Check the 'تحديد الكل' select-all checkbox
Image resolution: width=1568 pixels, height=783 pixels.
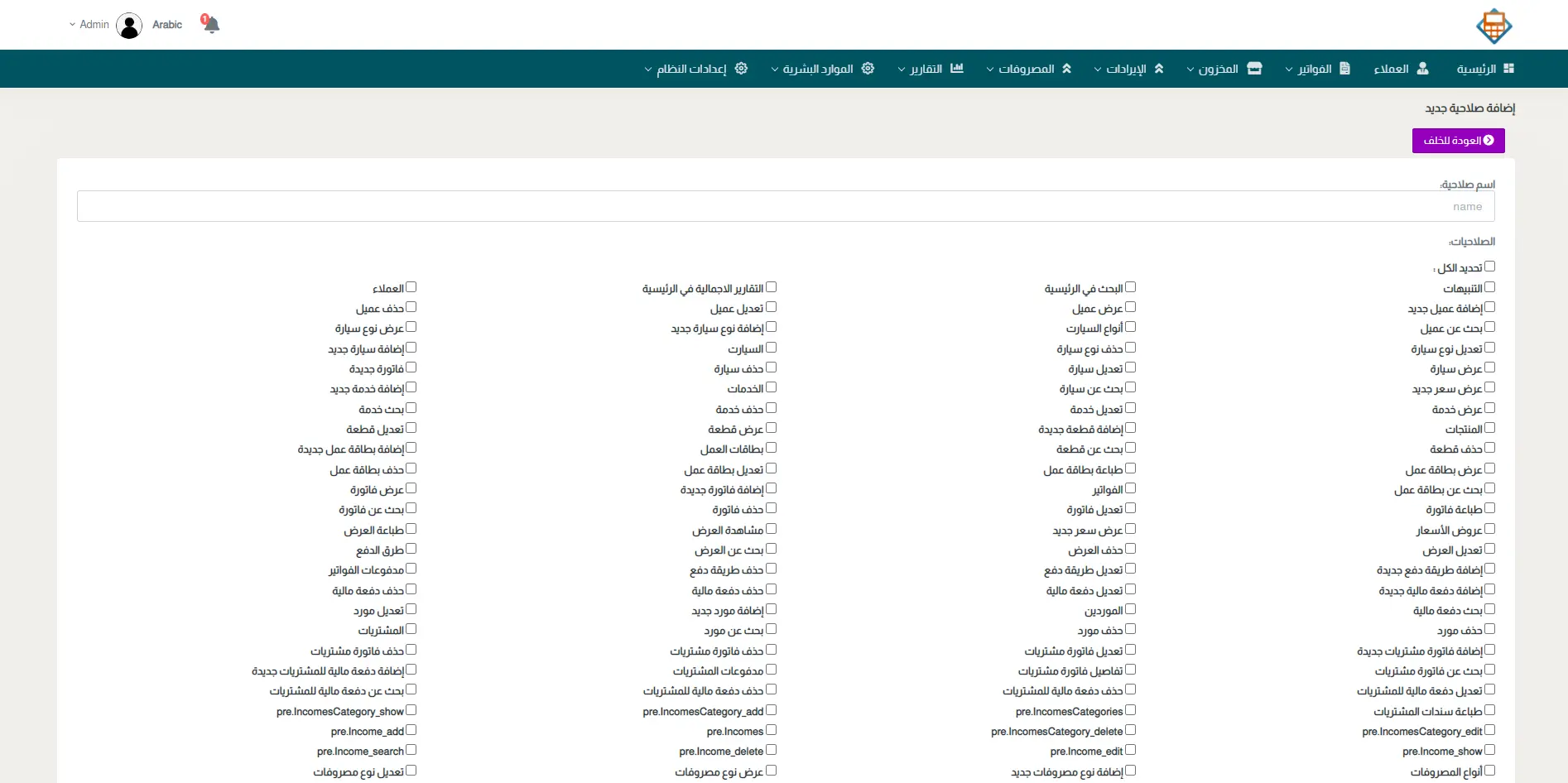pos(1489,267)
